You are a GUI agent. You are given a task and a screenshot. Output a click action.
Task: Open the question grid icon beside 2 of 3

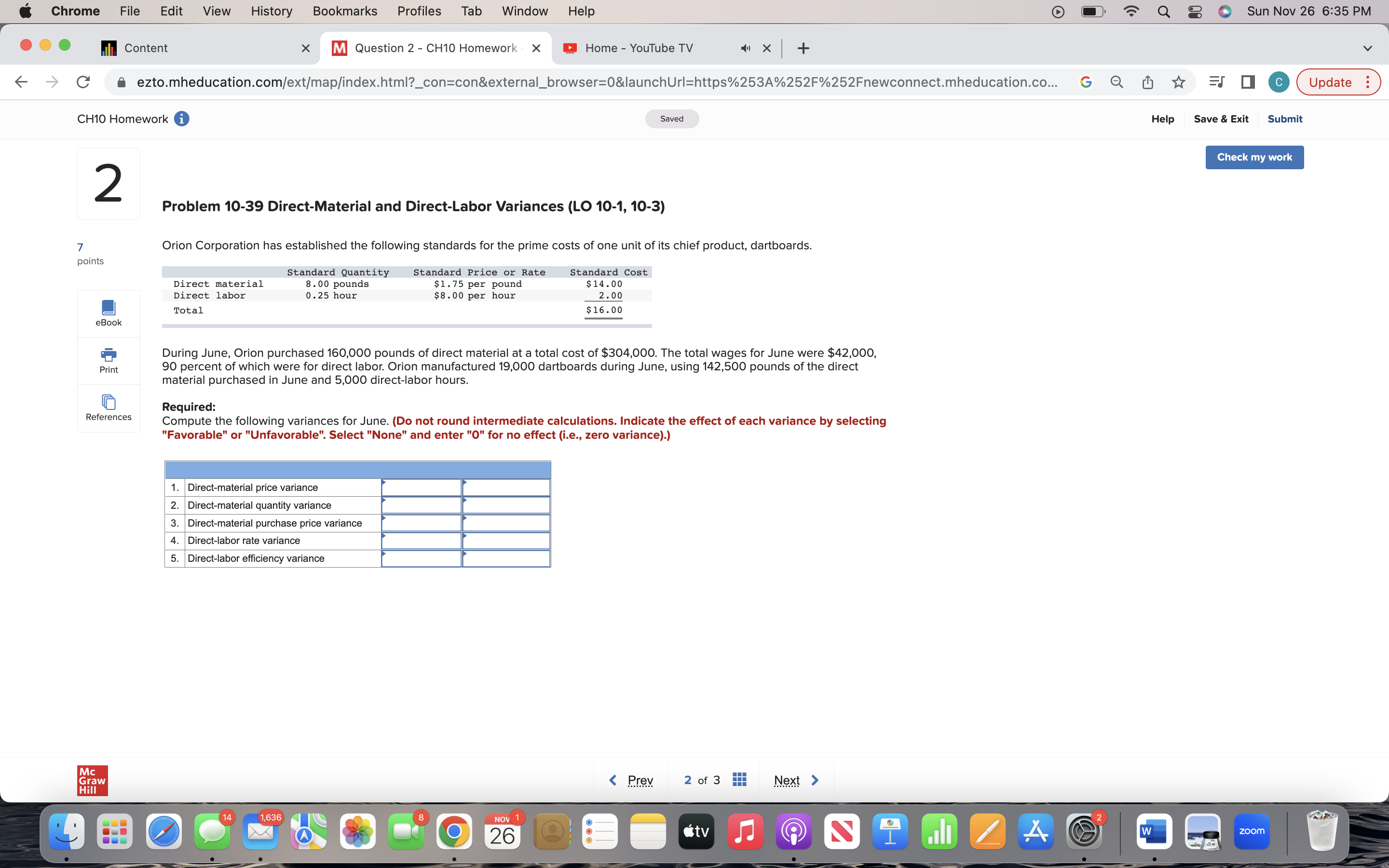(x=739, y=780)
